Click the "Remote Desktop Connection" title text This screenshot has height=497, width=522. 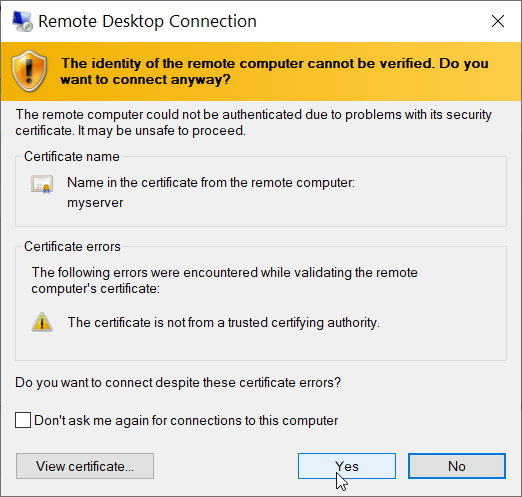[147, 21]
